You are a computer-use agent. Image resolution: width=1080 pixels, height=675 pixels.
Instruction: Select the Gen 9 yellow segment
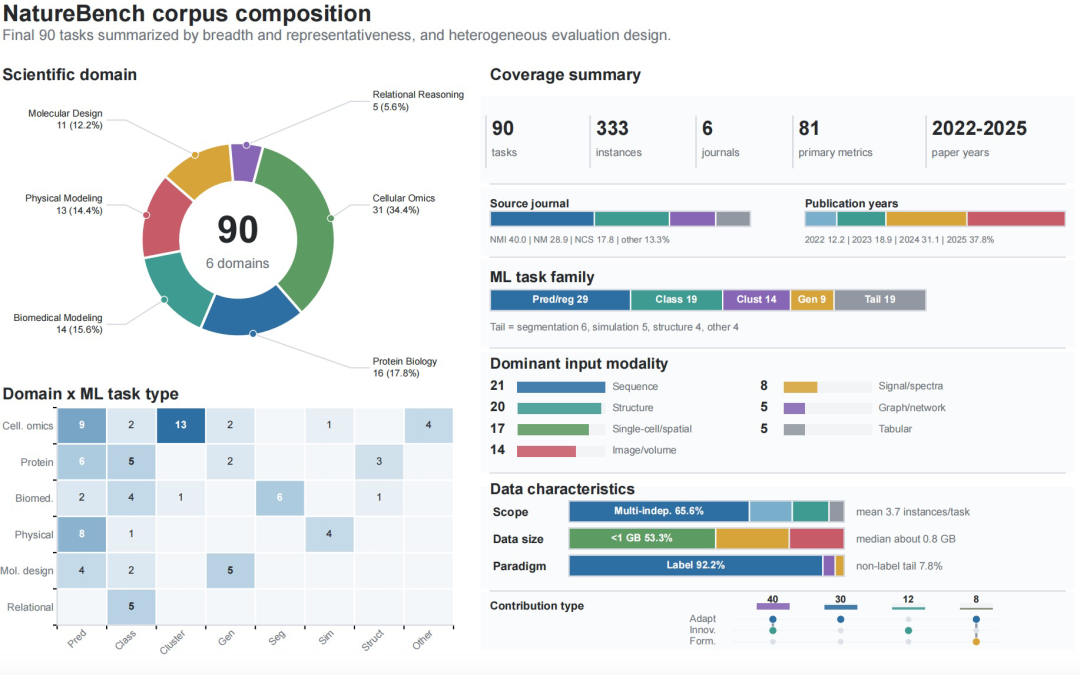[x=812, y=300]
